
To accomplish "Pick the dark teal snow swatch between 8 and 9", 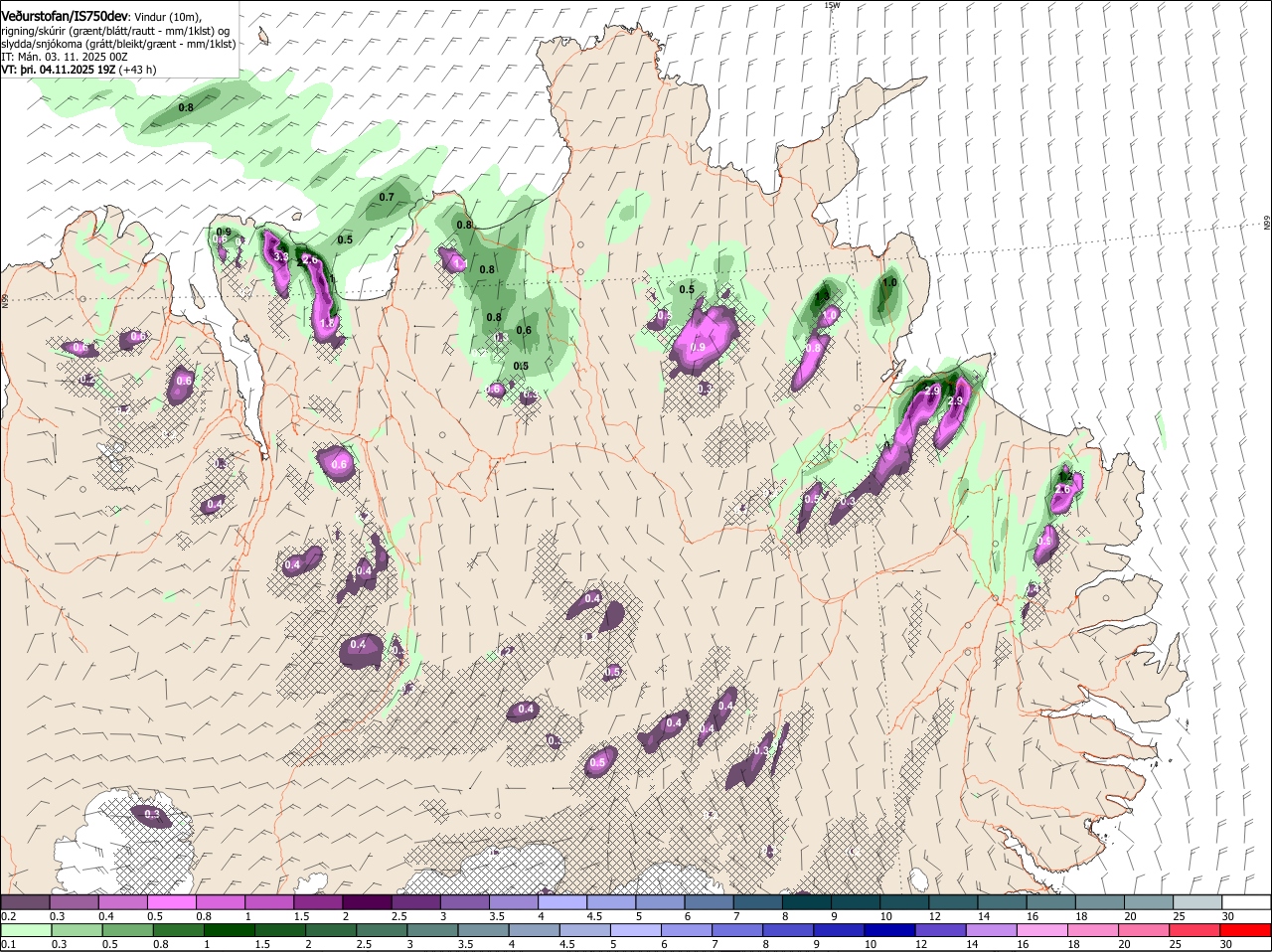I will 805,901.
